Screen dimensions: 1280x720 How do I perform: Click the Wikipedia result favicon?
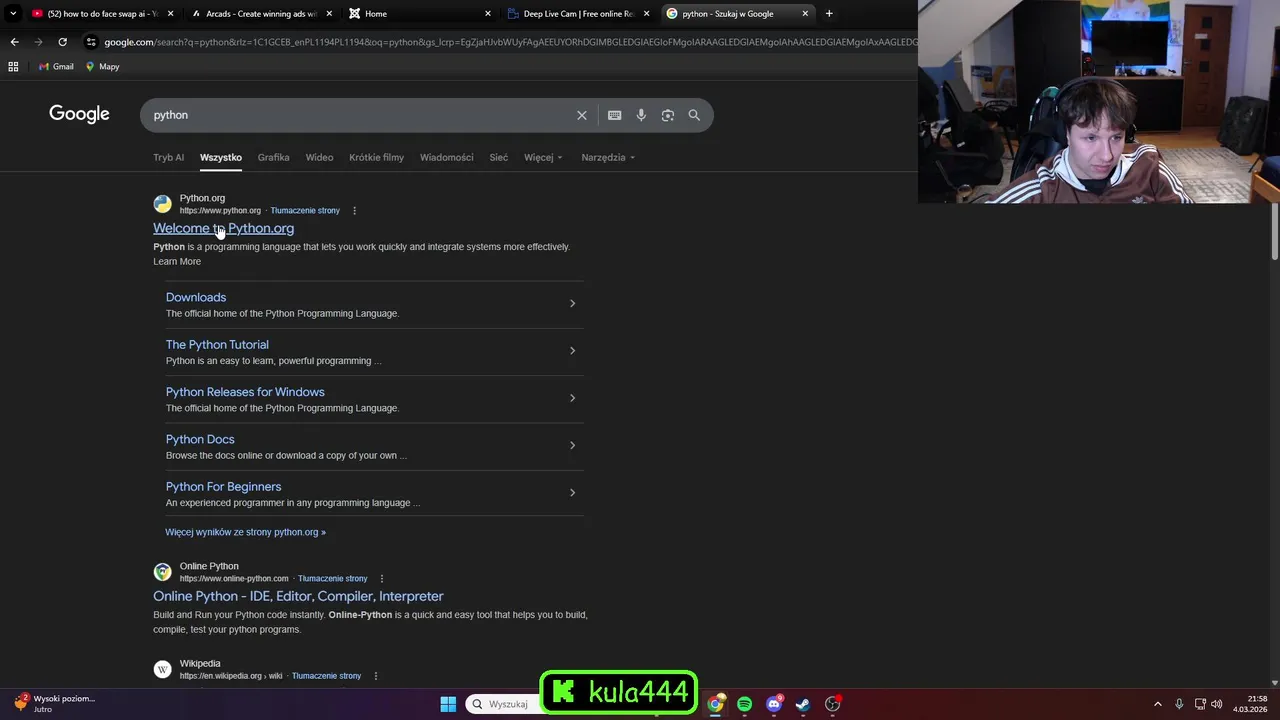[162, 669]
